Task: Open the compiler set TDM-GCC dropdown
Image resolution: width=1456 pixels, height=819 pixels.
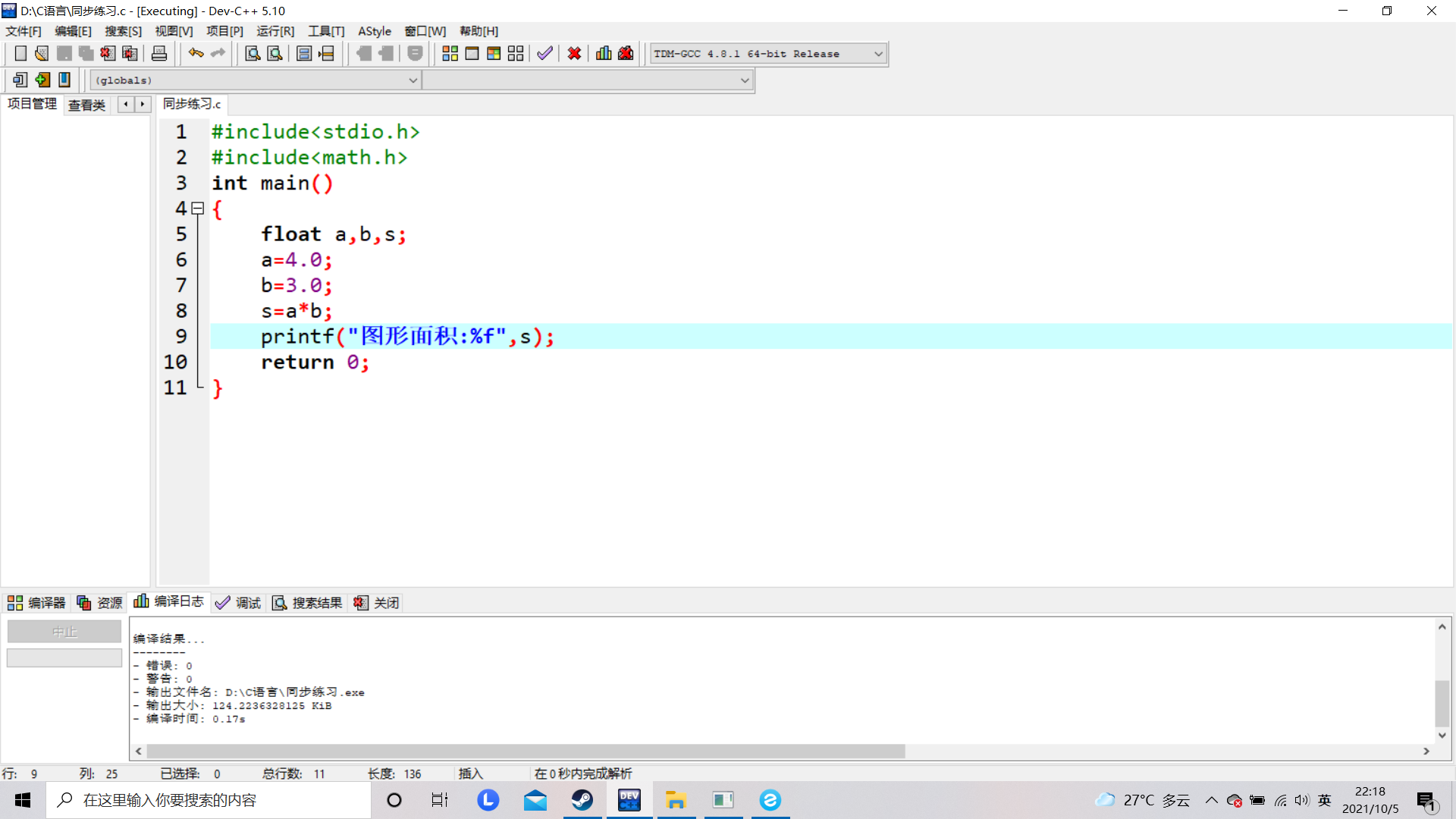Action: pyautogui.click(x=878, y=54)
